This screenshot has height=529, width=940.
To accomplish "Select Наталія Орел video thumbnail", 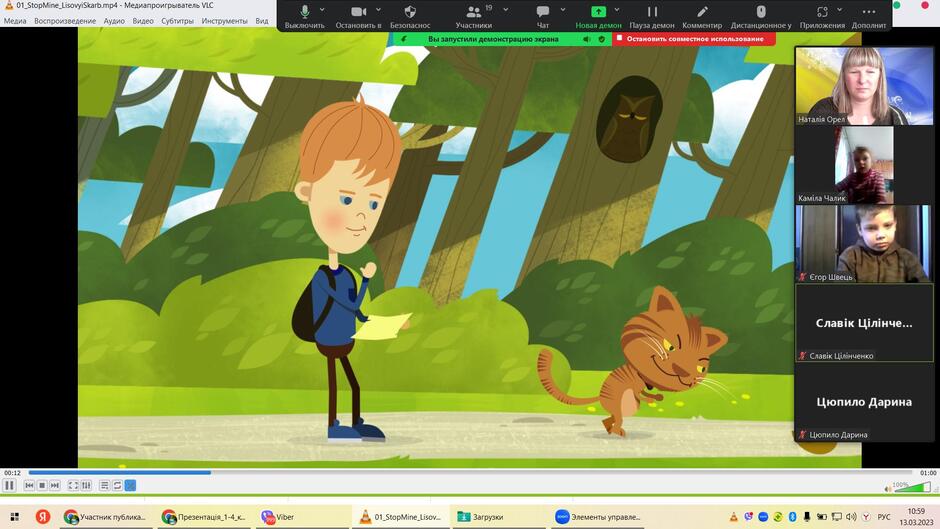I will (x=864, y=86).
